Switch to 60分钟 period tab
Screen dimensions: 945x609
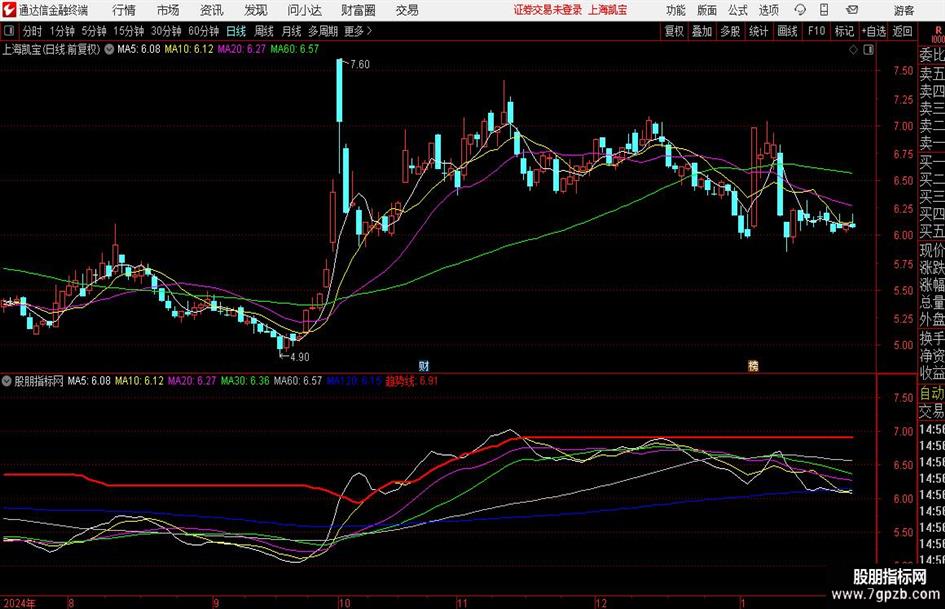(204, 31)
